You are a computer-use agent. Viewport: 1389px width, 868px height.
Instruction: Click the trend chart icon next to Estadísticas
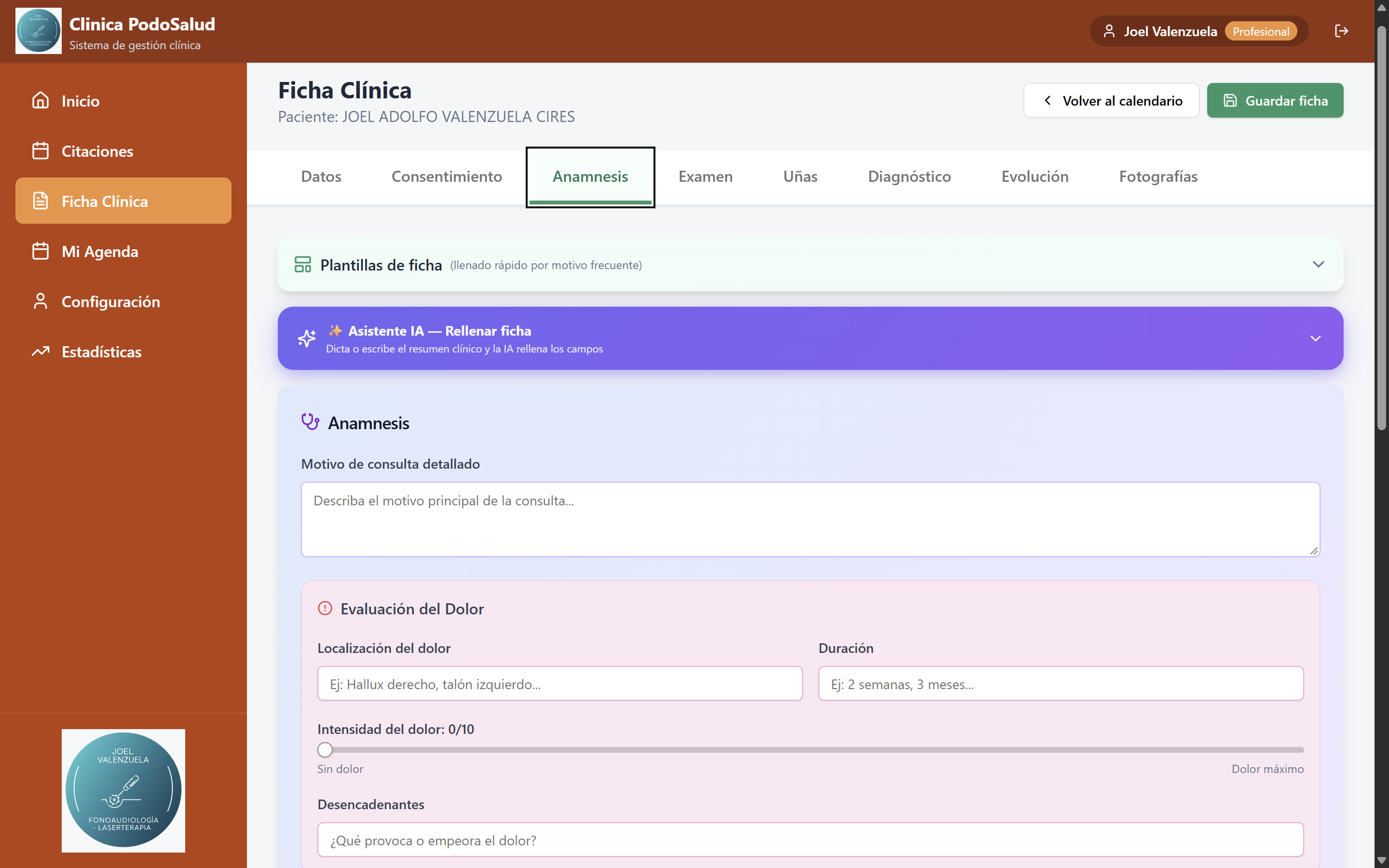click(40, 352)
